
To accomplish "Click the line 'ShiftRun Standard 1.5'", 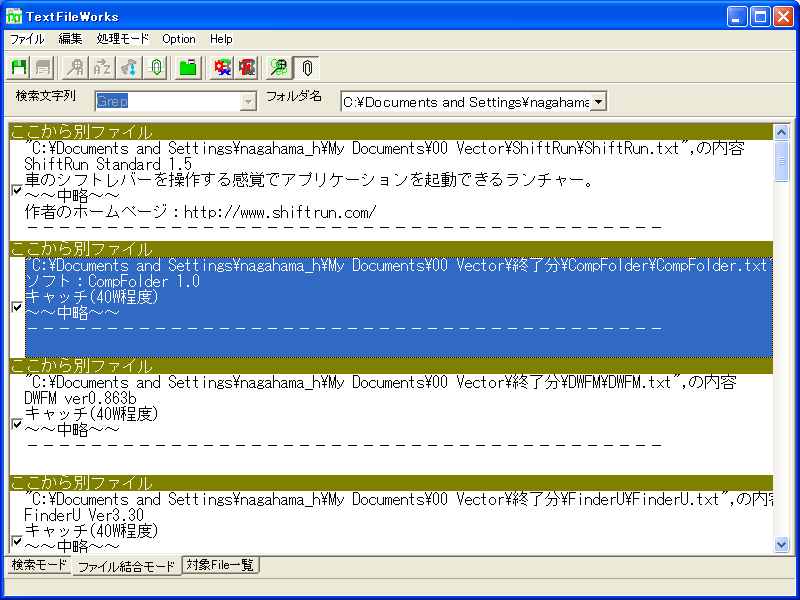I will click(x=108, y=164).
